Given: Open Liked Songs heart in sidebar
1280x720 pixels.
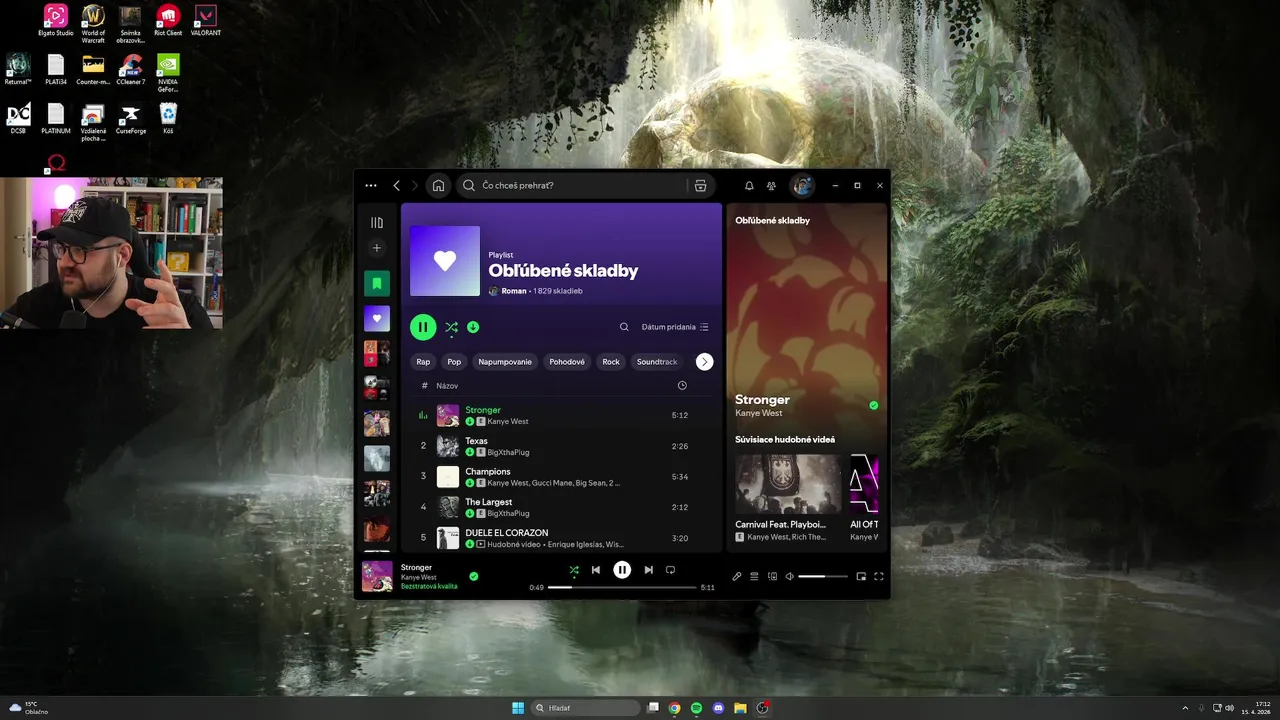Looking at the screenshot, I should coord(377,319).
